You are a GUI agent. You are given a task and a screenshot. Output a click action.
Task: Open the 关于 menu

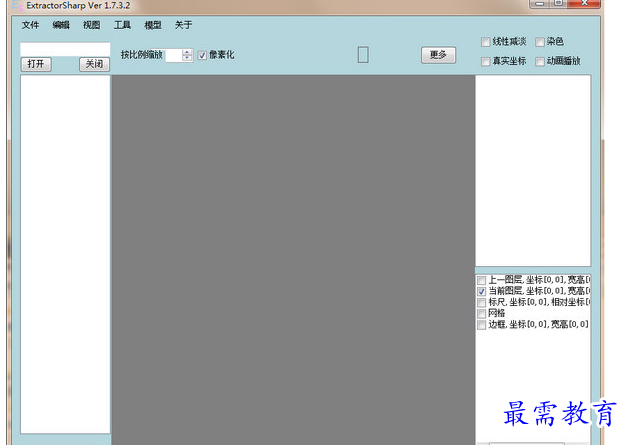coord(183,25)
